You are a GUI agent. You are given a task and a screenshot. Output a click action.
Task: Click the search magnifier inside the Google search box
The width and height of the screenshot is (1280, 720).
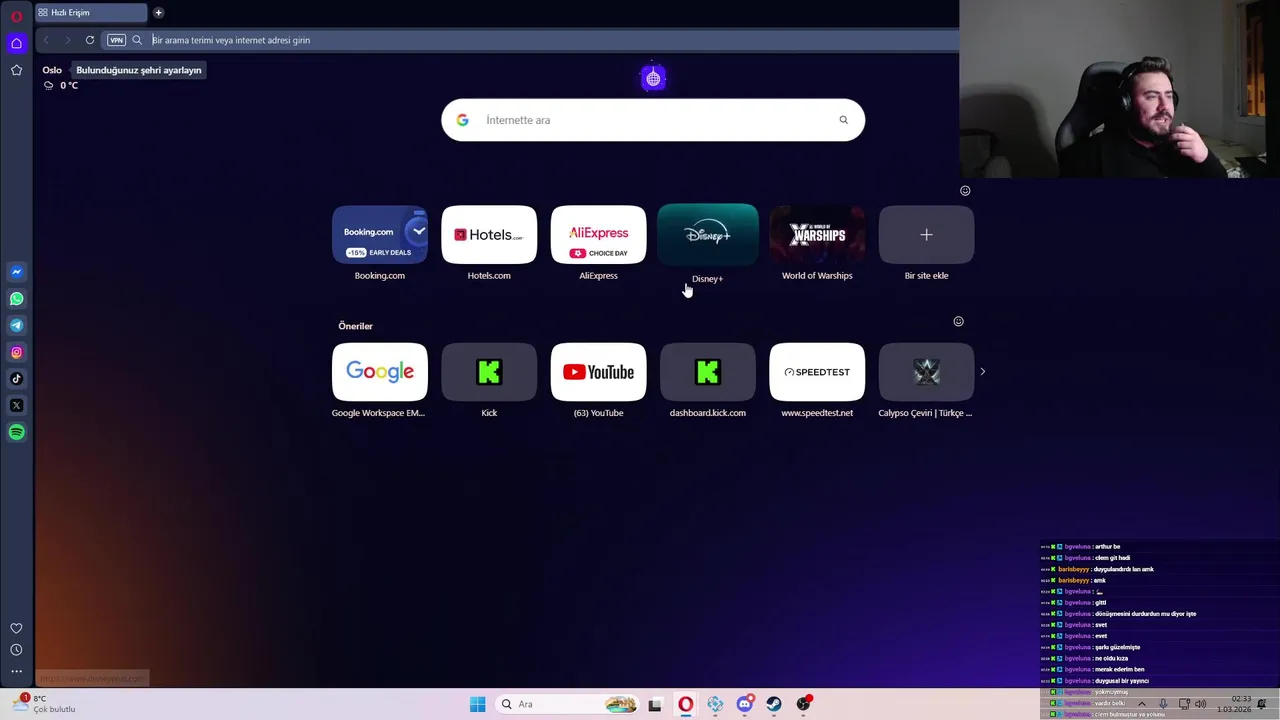click(843, 120)
